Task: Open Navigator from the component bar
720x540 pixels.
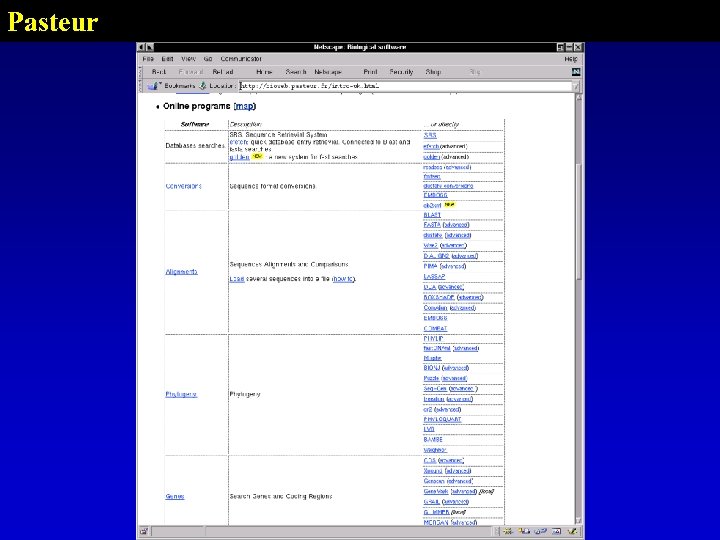Action: (x=508, y=531)
